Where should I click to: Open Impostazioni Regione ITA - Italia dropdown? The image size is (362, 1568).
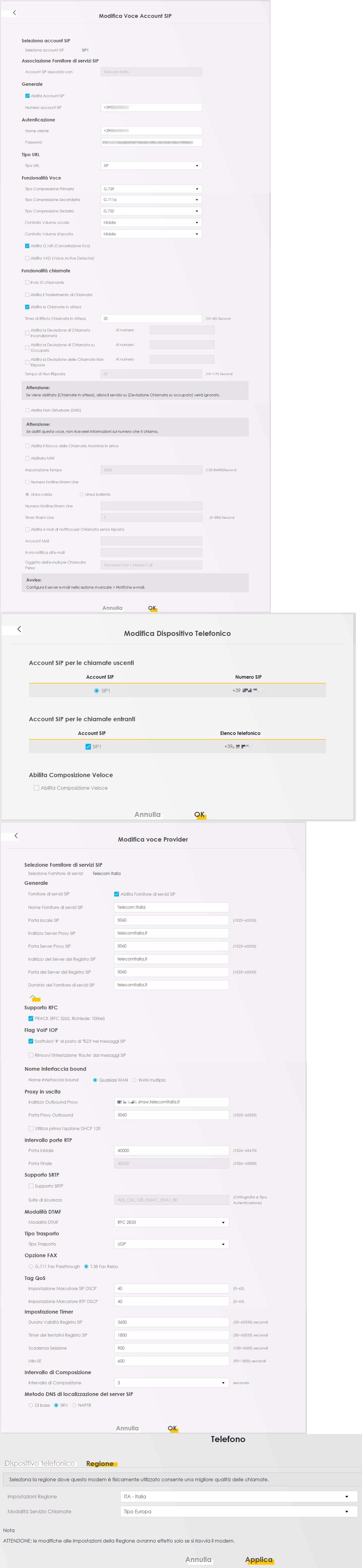pyautogui.click(x=238, y=1496)
